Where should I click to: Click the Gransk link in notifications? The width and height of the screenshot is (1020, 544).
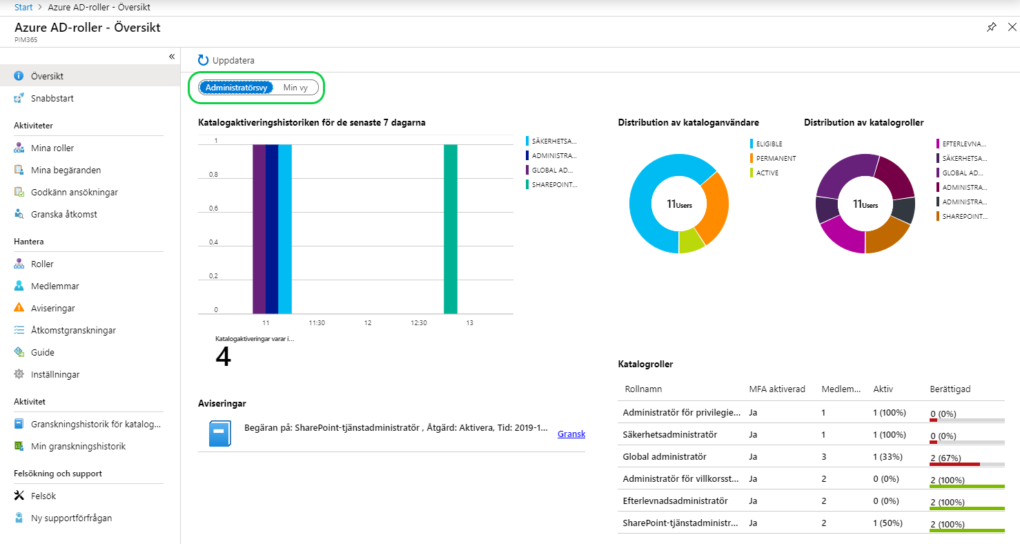tap(571, 433)
